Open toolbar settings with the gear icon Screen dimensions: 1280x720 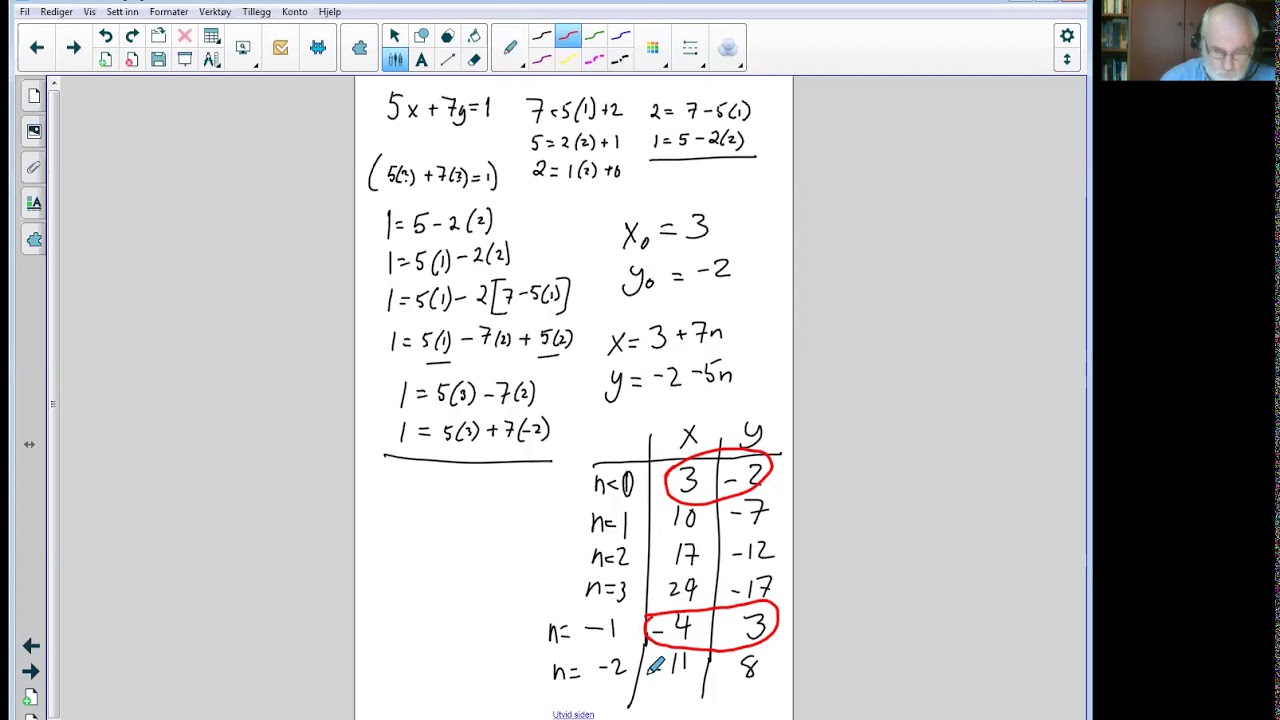(x=1067, y=36)
